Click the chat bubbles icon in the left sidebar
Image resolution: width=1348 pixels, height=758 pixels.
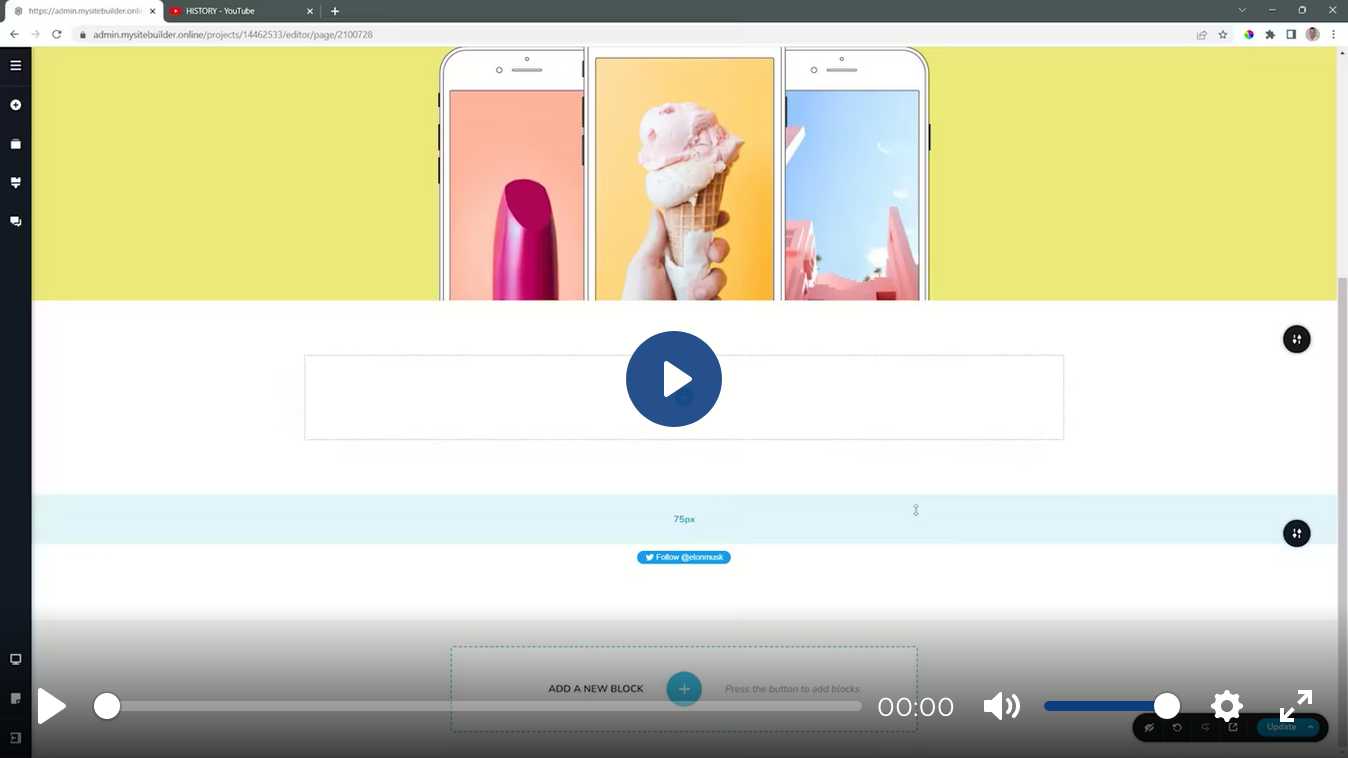tap(16, 221)
